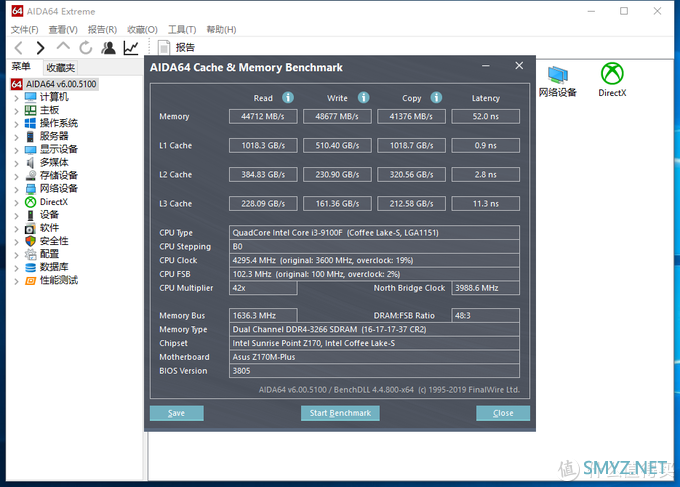Open the 帮助(H) menu
Image resolution: width=680 pixels, height=487 pixels.
[x=221, y=29]
